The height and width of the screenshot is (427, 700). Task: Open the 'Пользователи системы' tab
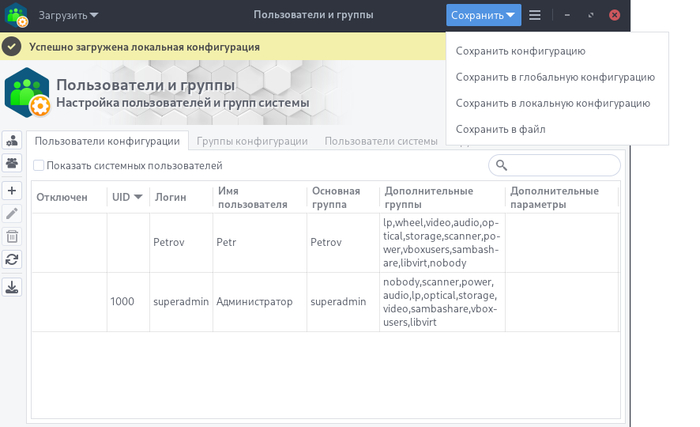(x=380, y=142)
